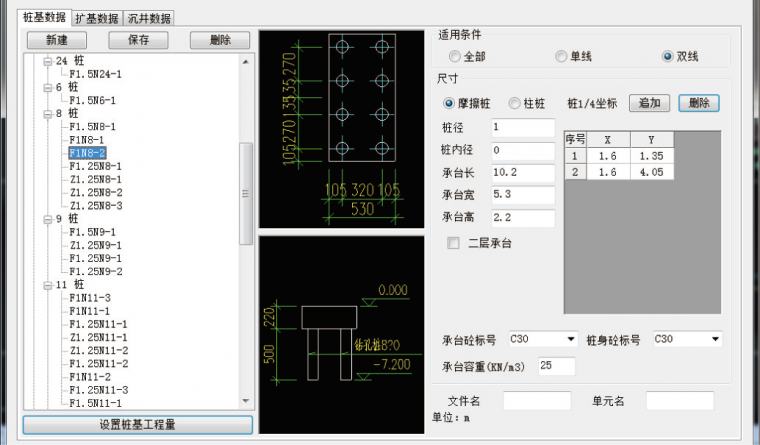Click the 文件名 input field
This screenshot has height=445, width=760.
coord(537,401)
